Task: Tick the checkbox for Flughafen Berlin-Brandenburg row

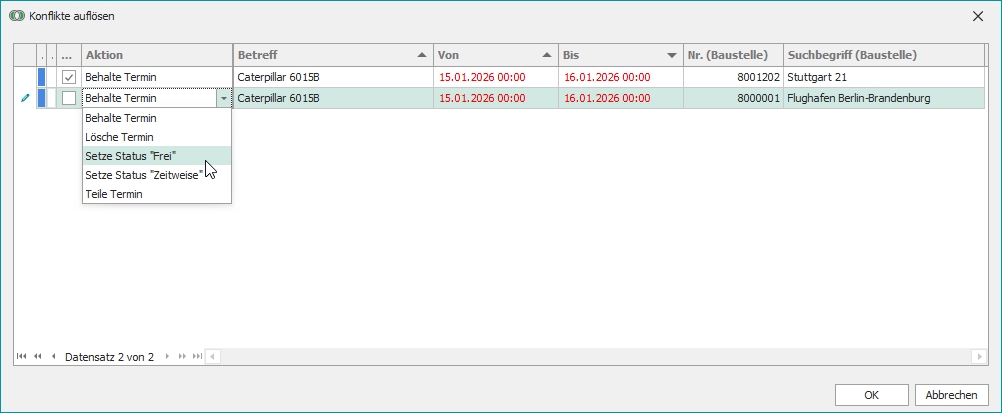Action: point(69,98)
